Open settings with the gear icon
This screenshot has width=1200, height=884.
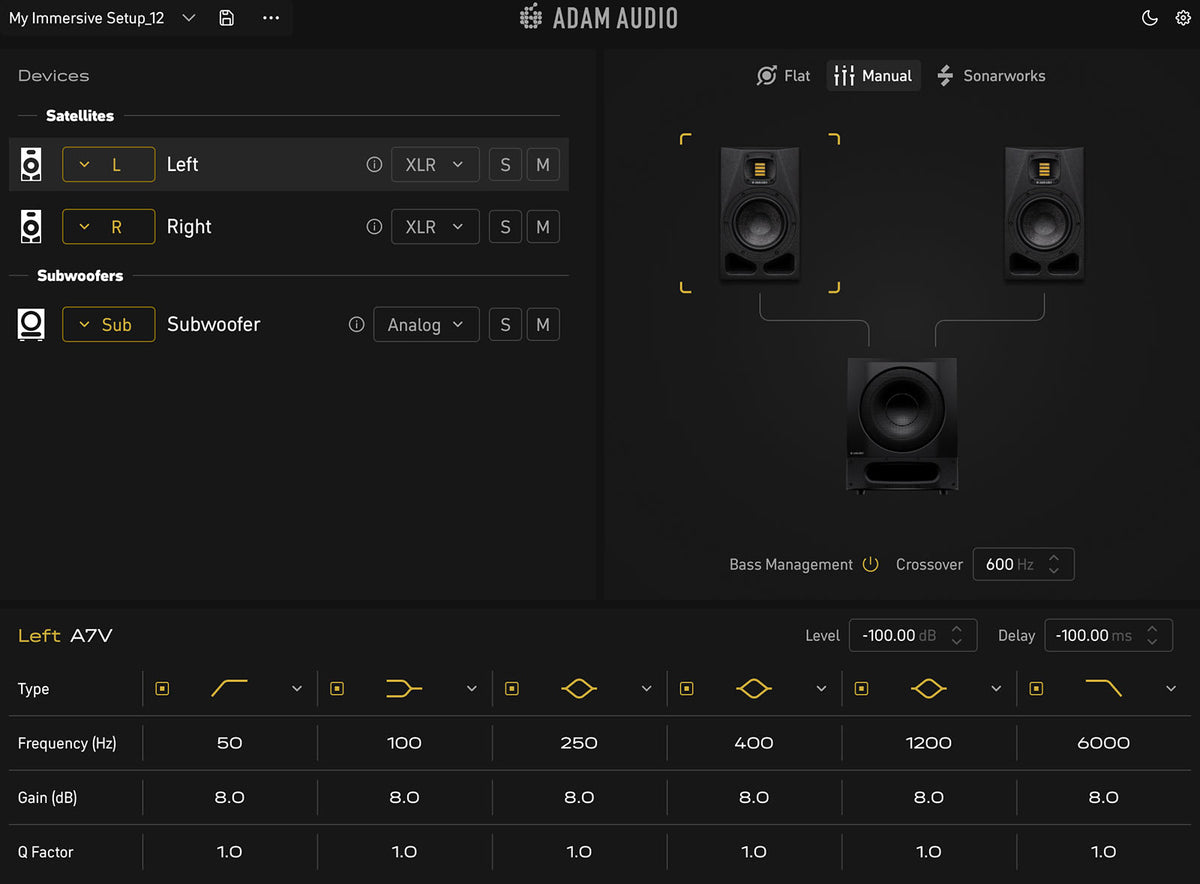(1183, 18)
